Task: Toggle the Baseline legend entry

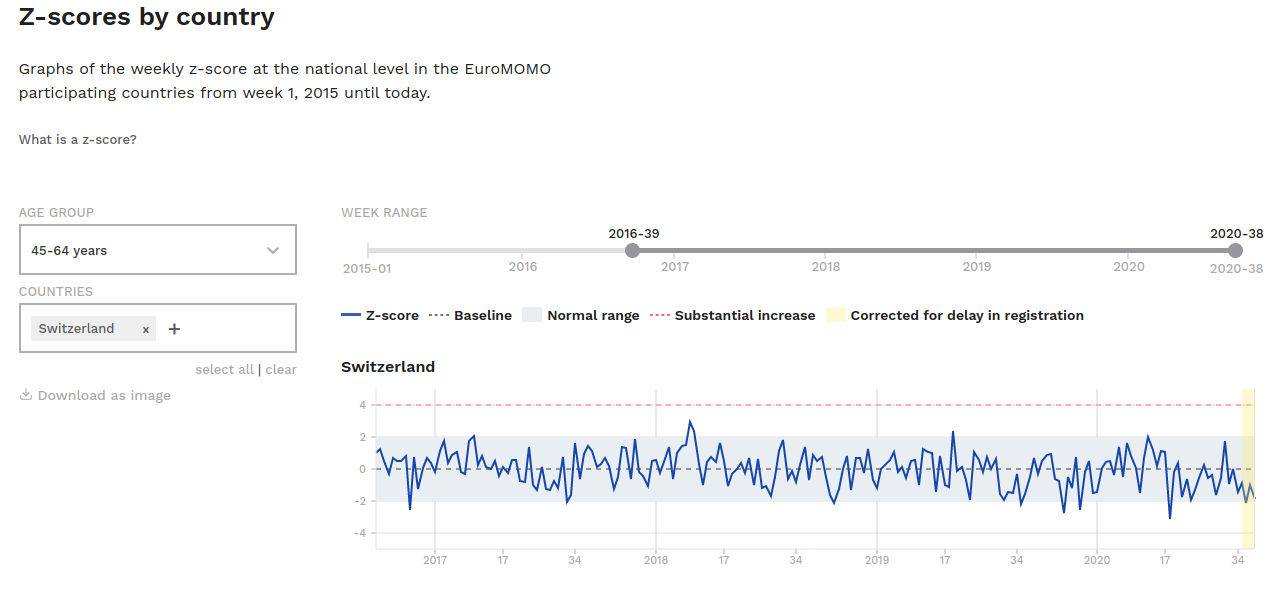Action: [x=470, y=315]
